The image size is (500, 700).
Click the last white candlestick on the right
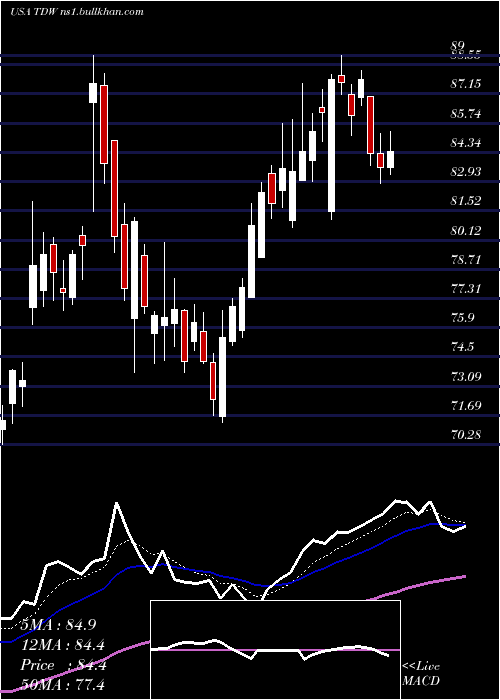391,159
